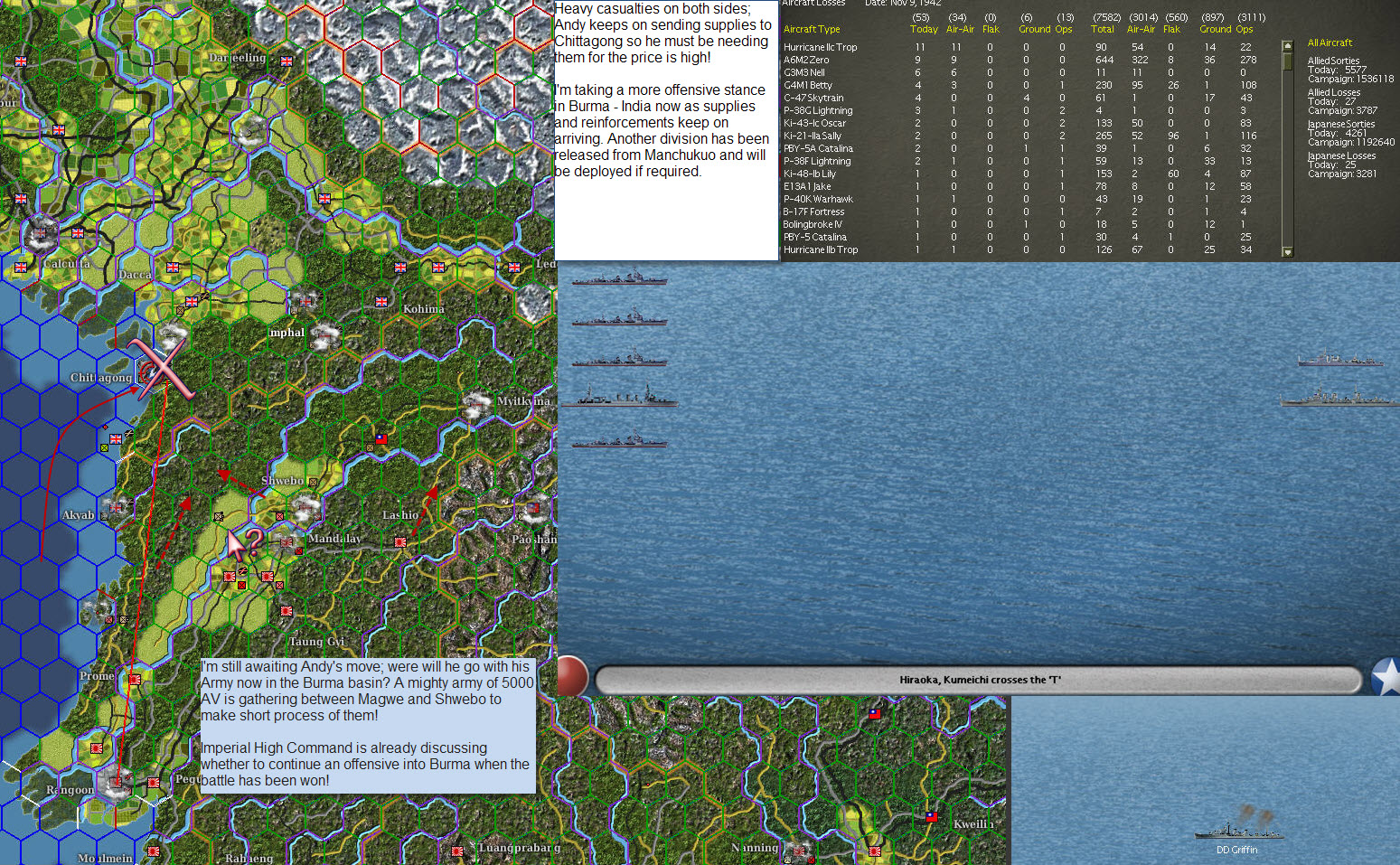Viewport: 1400px width, 865px height.
Task: Sort losses by the Today column
Action: (x=923, y=29)
